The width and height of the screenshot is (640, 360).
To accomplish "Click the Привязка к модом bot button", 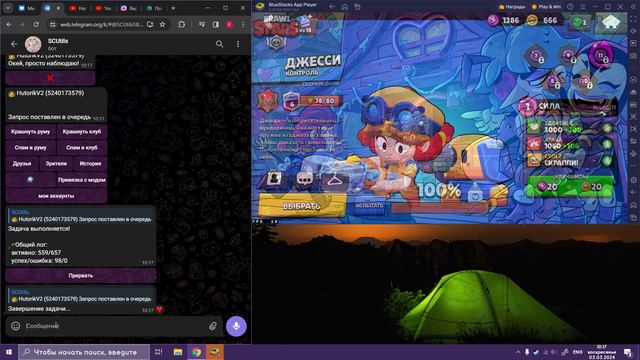I will tap(82, 180).
